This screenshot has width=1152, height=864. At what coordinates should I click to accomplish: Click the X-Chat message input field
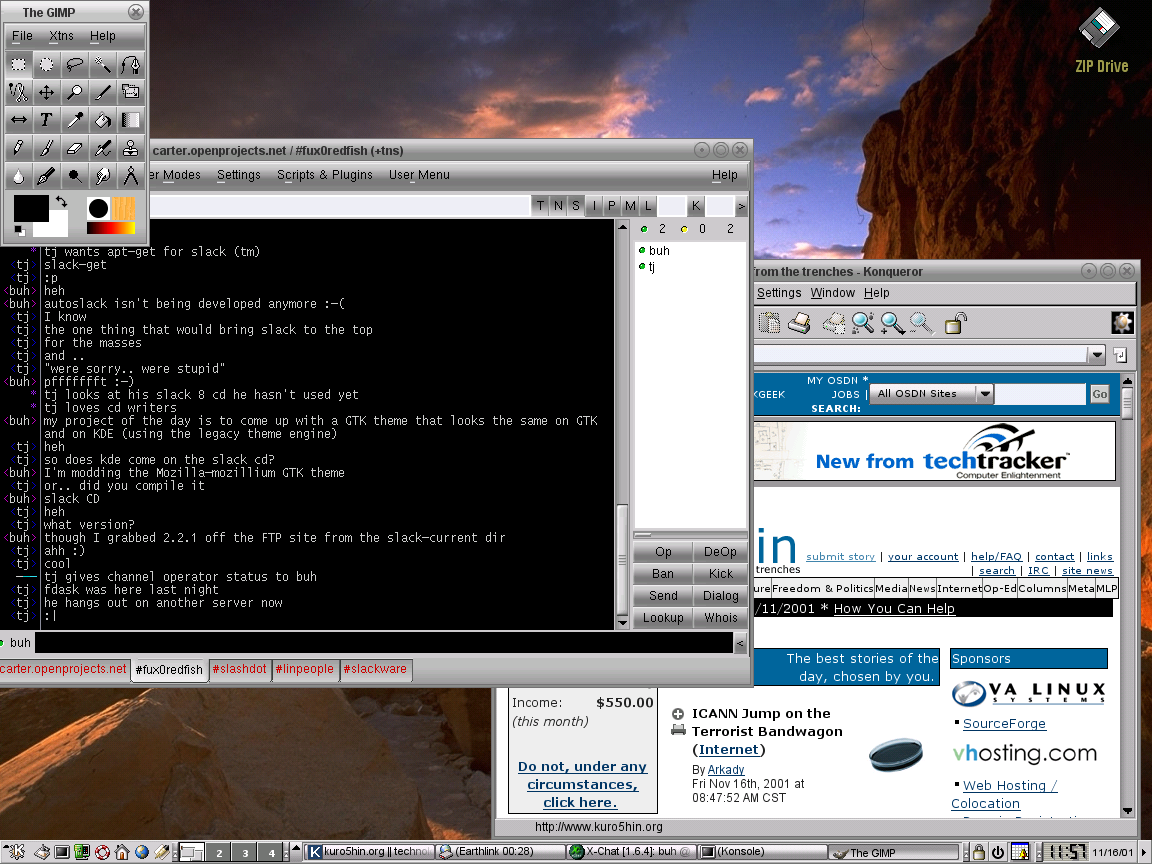tap(384, 643)
